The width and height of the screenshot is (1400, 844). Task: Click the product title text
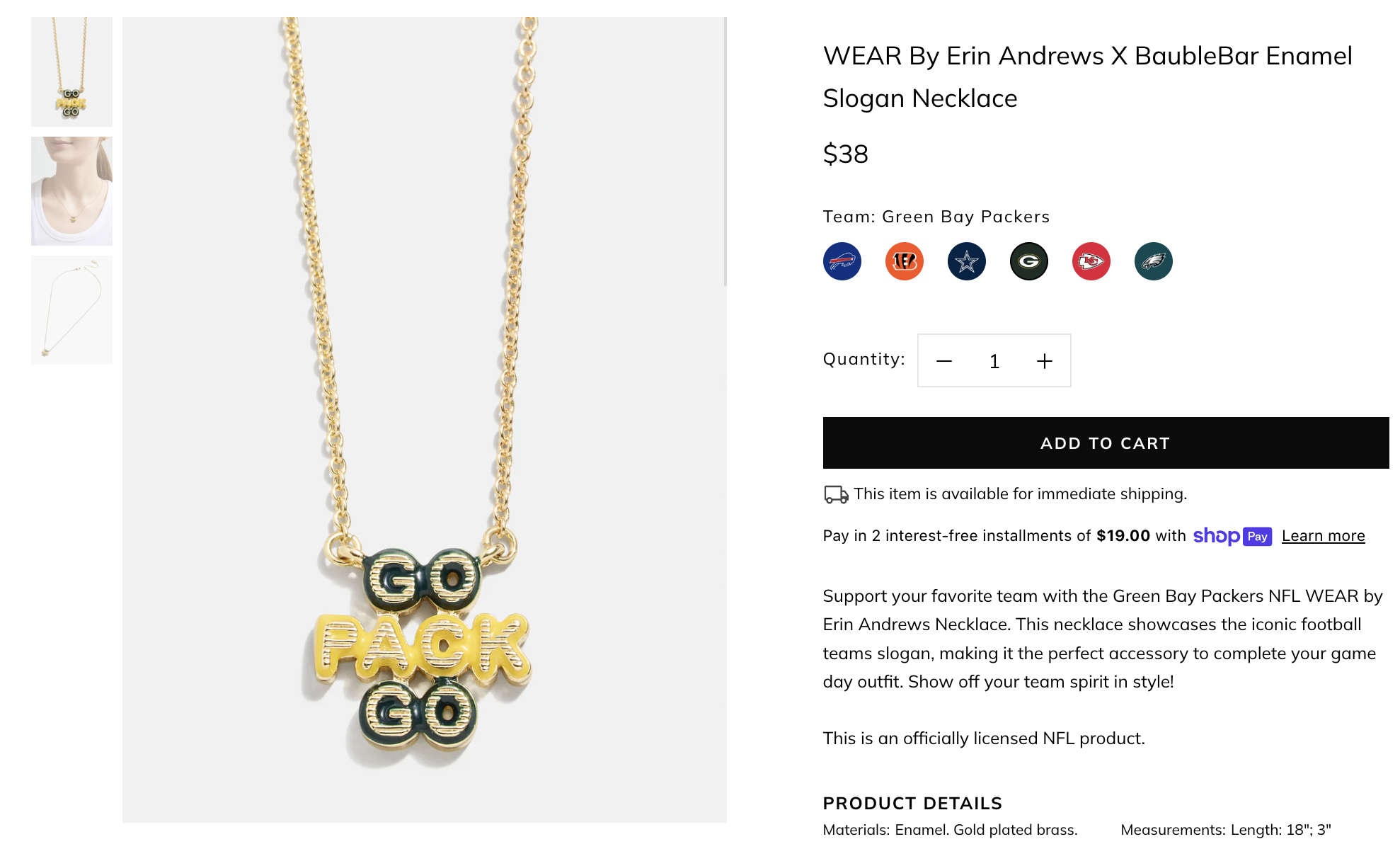1087,76
